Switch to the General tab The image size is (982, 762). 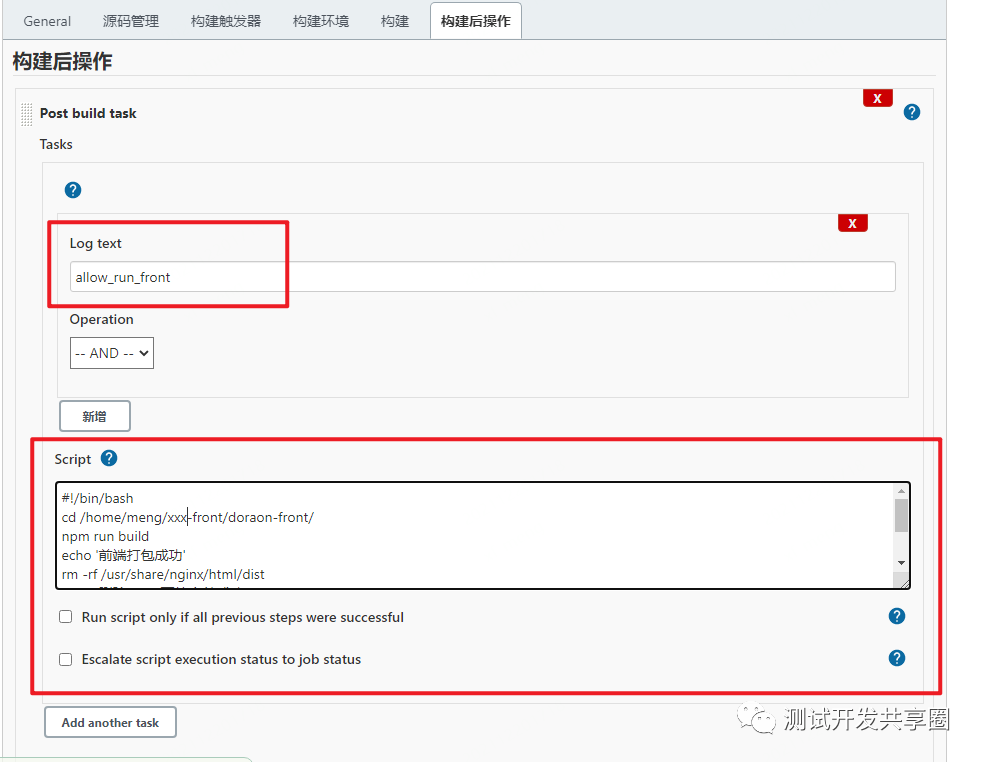pyautogui.click(x=46, y=20)
